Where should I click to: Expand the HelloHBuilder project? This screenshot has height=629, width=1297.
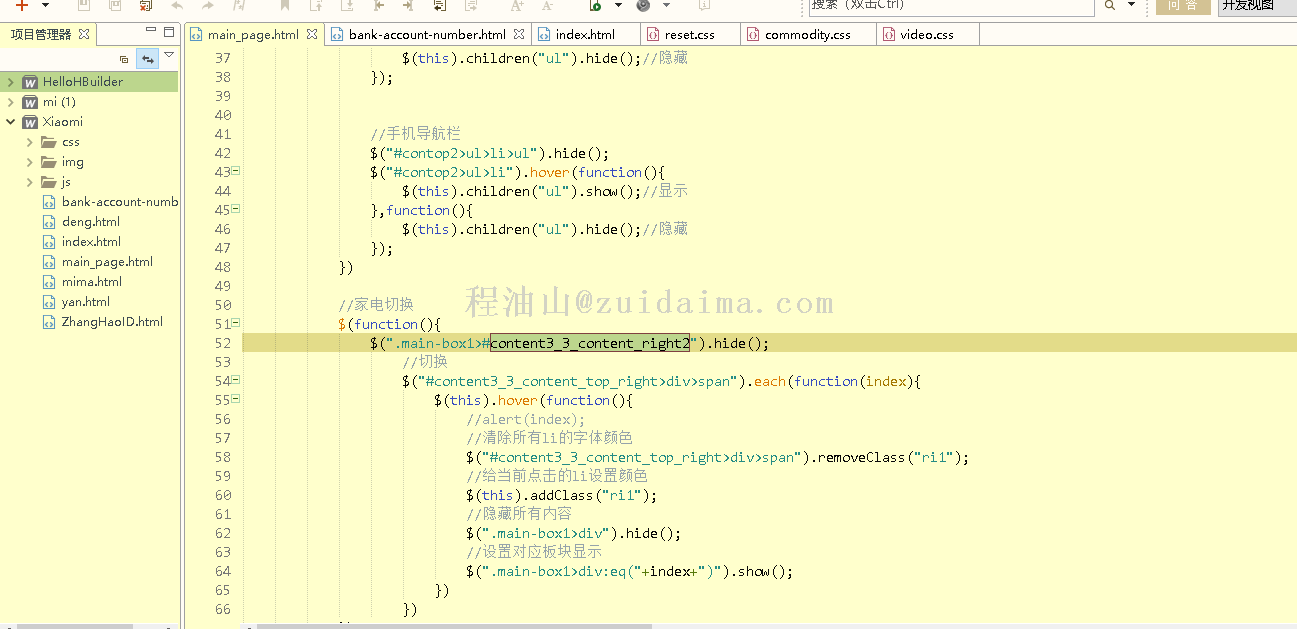[x=10, y=82]
